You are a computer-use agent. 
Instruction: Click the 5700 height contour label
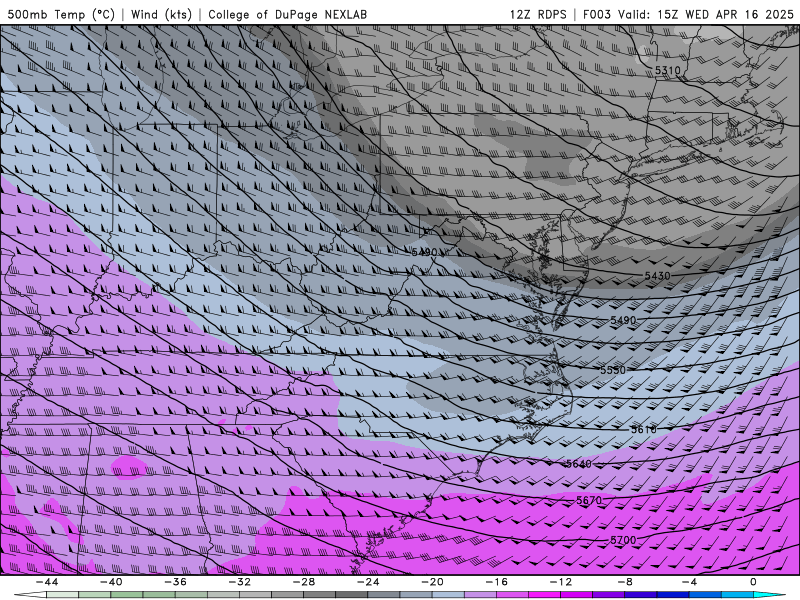point(623,540)
